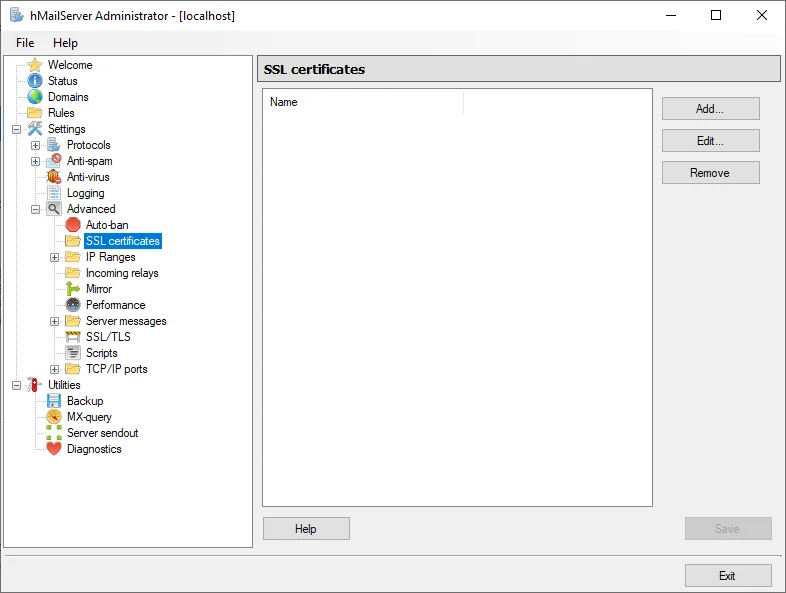Open Diagnostics under Utilities
This screenshot has width=786, height=593.
(x=94, y=449)
